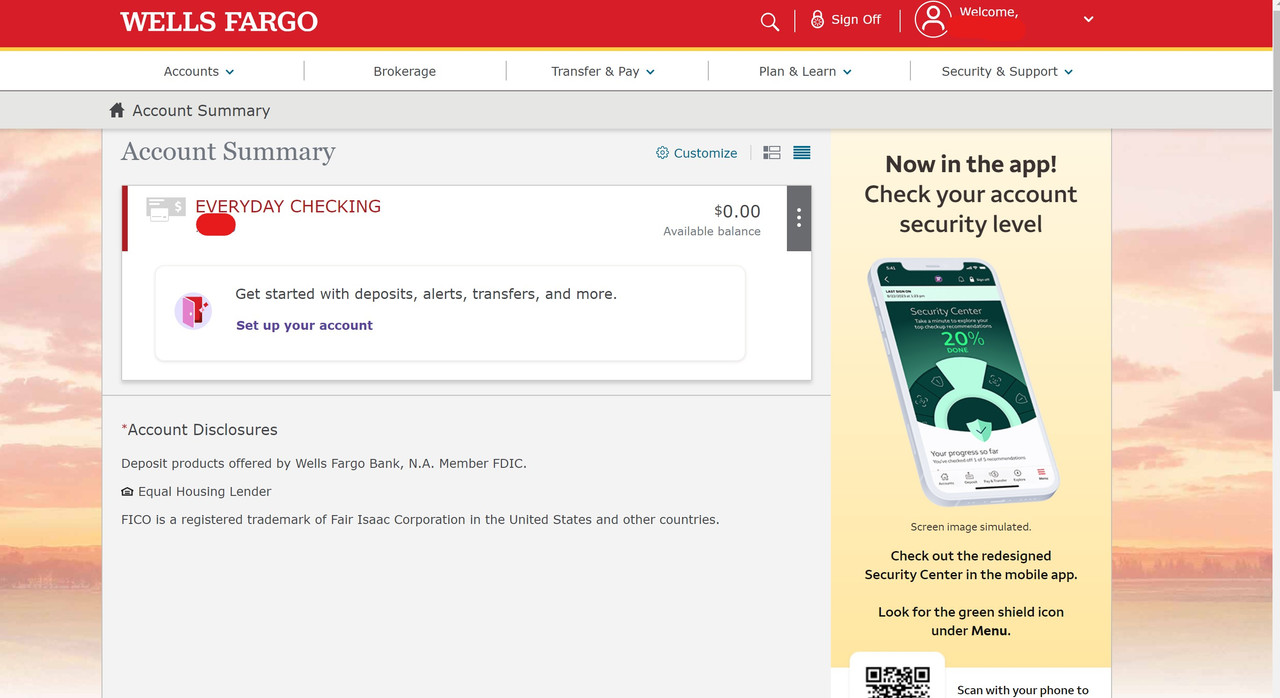Click the Customize gear icon
Image resolution: width=1280 pixels, height=698 pixels.
click(x=662, y=153)
